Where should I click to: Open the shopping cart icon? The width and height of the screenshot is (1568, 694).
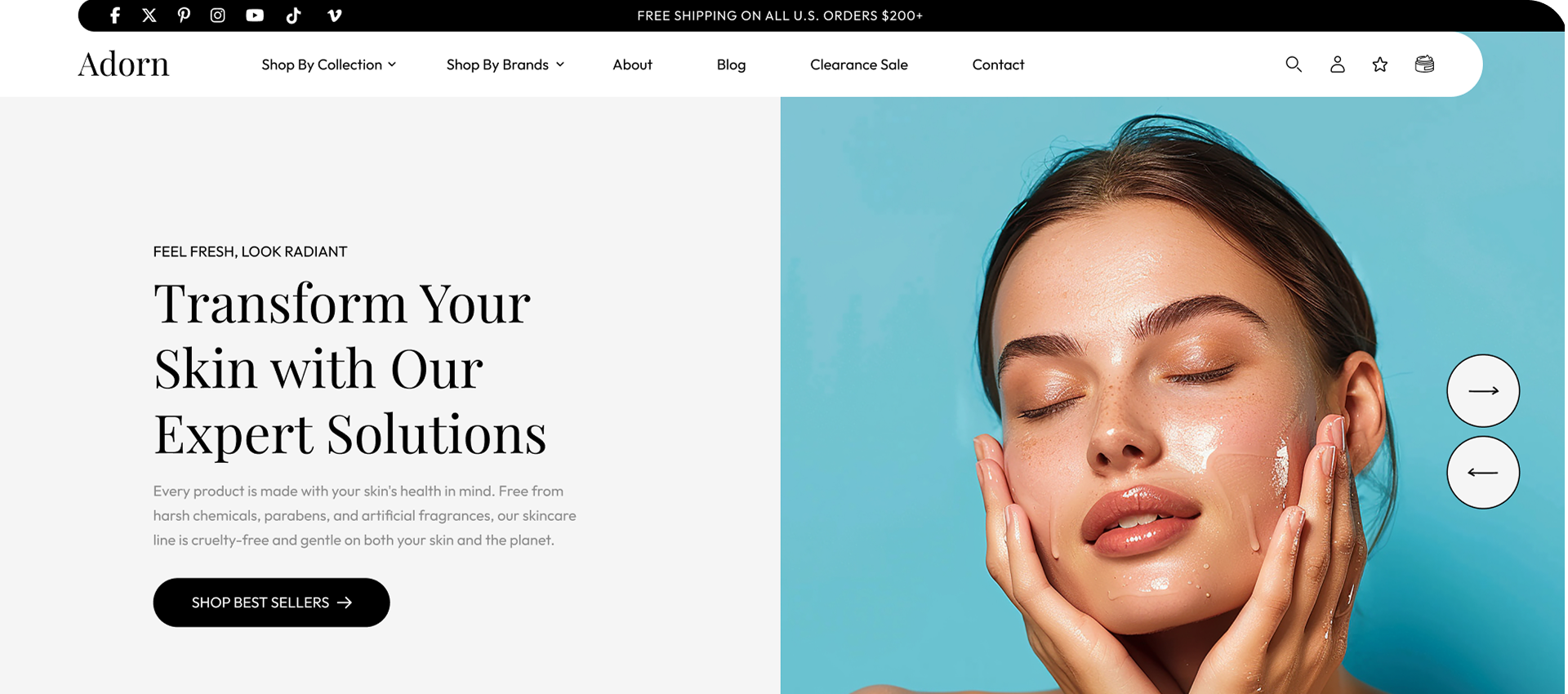click(x=1424, y=64)
